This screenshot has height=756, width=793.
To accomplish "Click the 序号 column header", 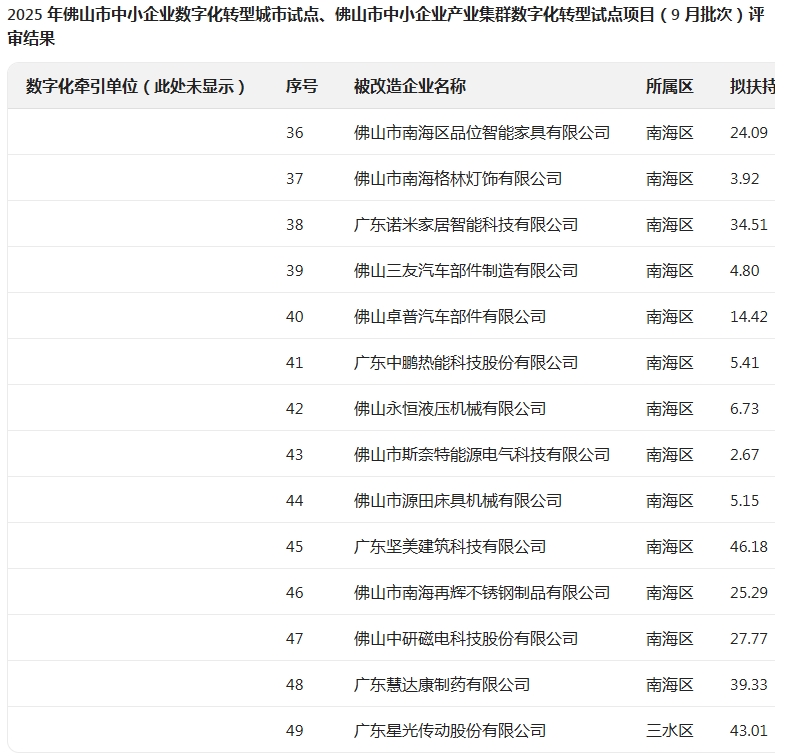I will click(301, 87).
